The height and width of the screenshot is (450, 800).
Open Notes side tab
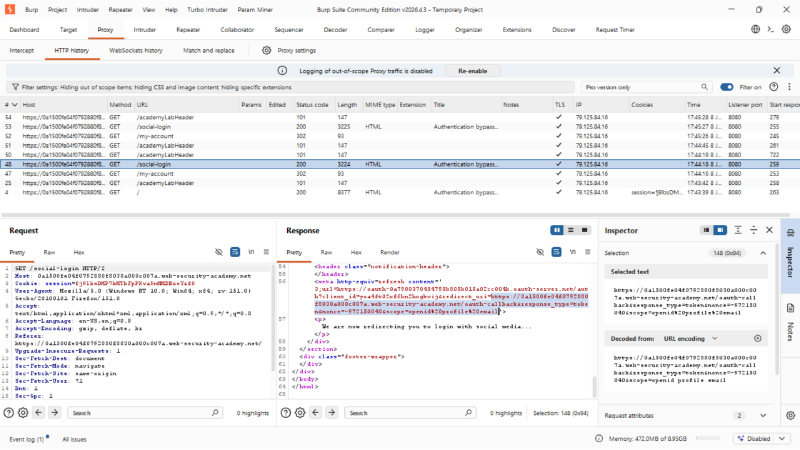tap(790, 323)
